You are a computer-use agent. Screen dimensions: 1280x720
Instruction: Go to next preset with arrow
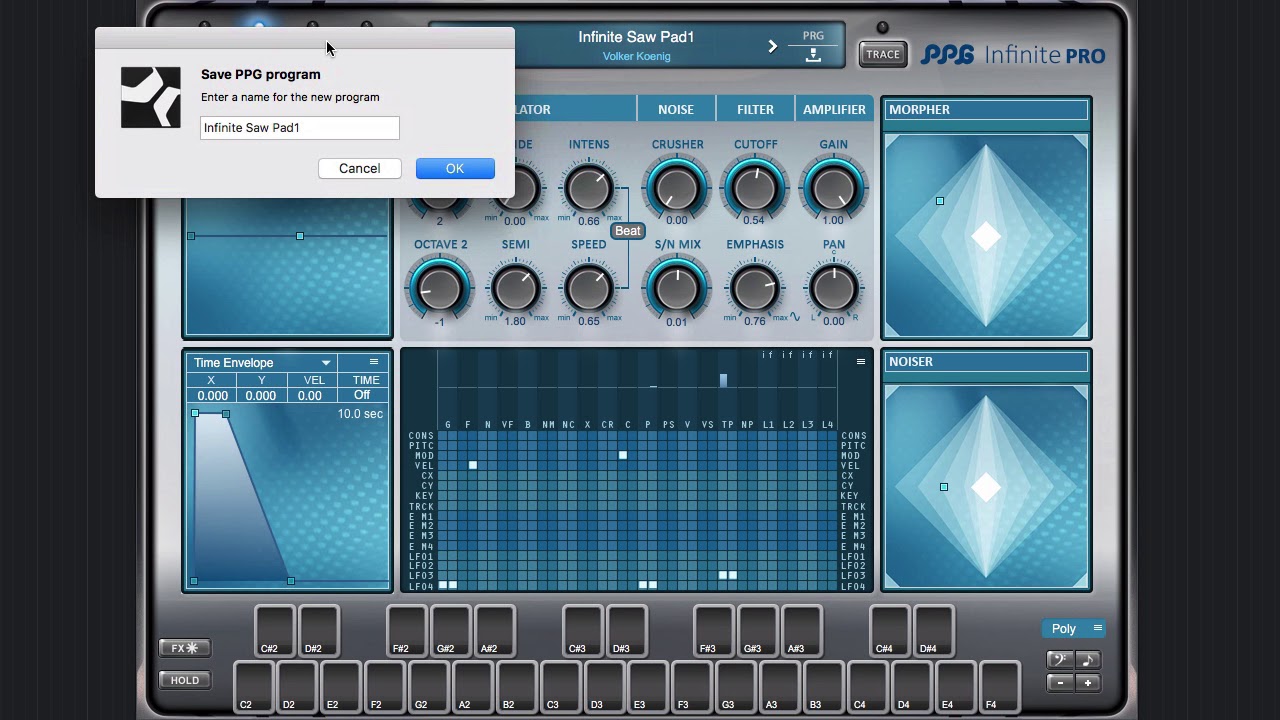pyautogui.click(x=772, y=46)
